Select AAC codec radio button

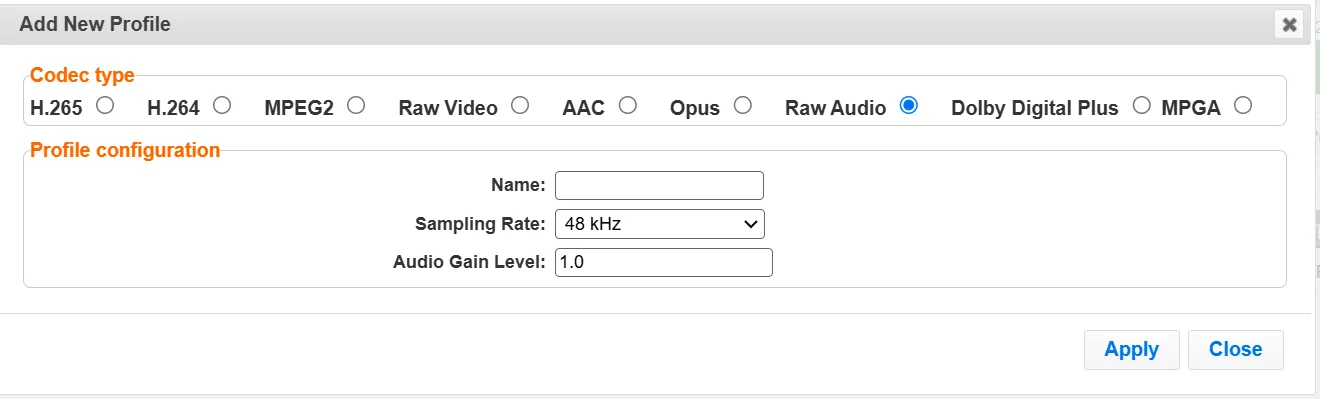(x=627, y=105)
